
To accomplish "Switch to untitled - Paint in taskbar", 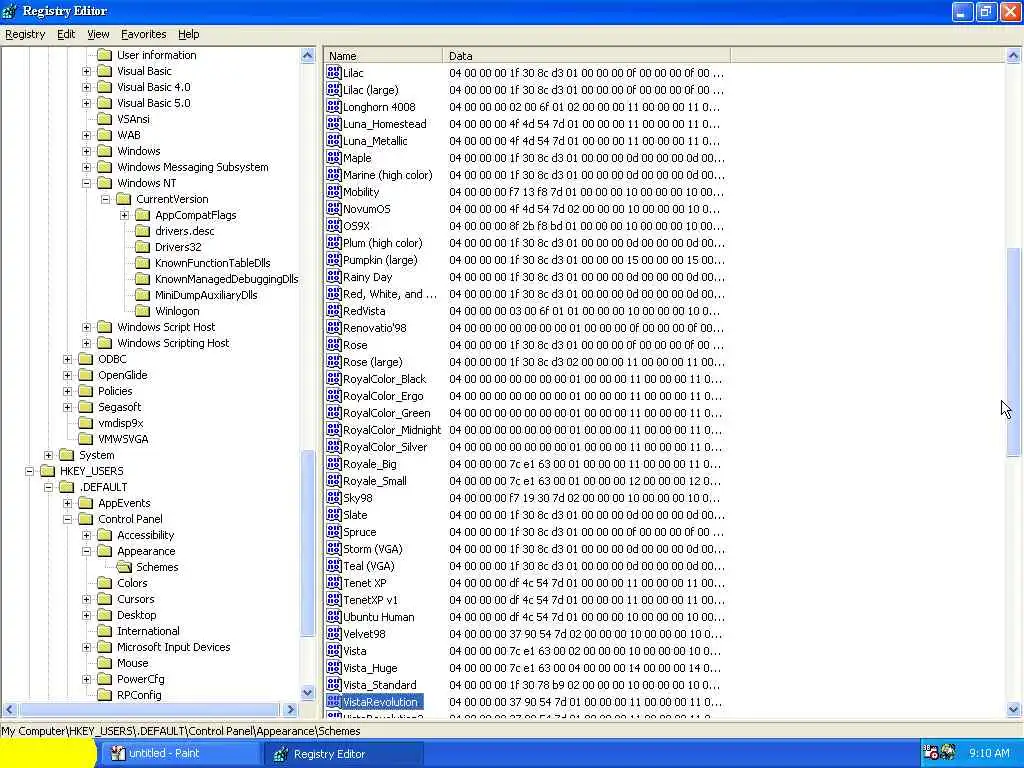I will coord(180,754).
